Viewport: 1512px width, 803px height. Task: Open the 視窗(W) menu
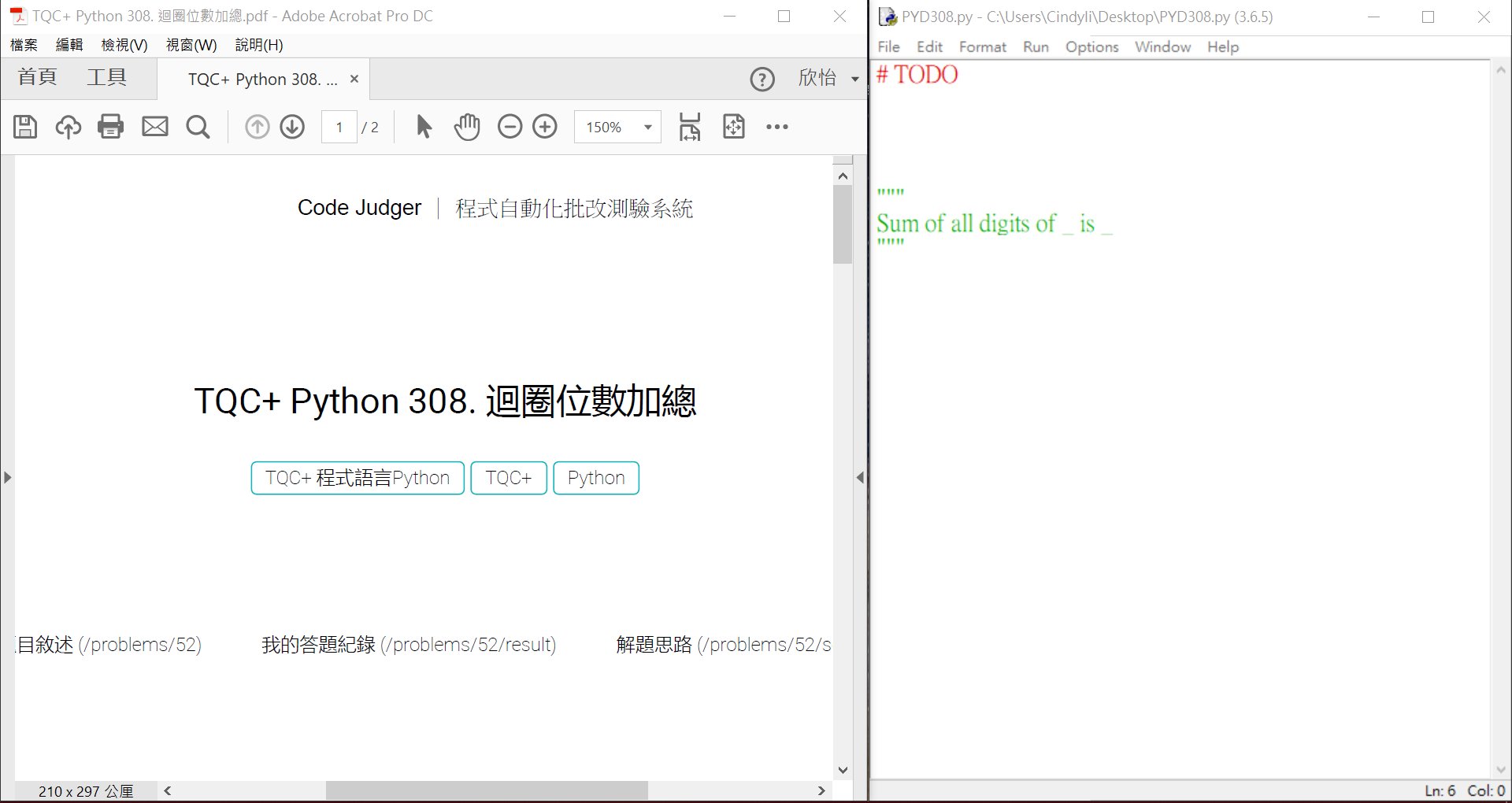pos(191,45)
